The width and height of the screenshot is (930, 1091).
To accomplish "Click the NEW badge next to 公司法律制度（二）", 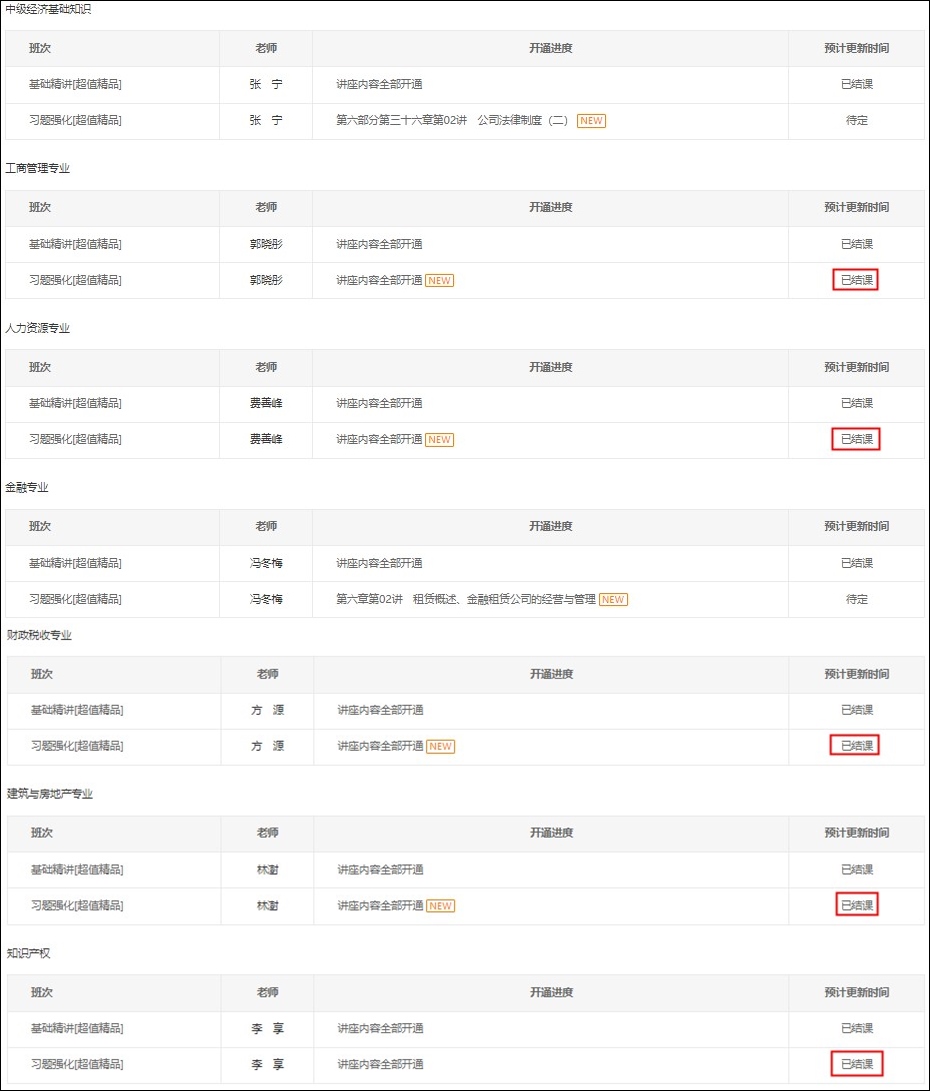I will tap(591, 120).
